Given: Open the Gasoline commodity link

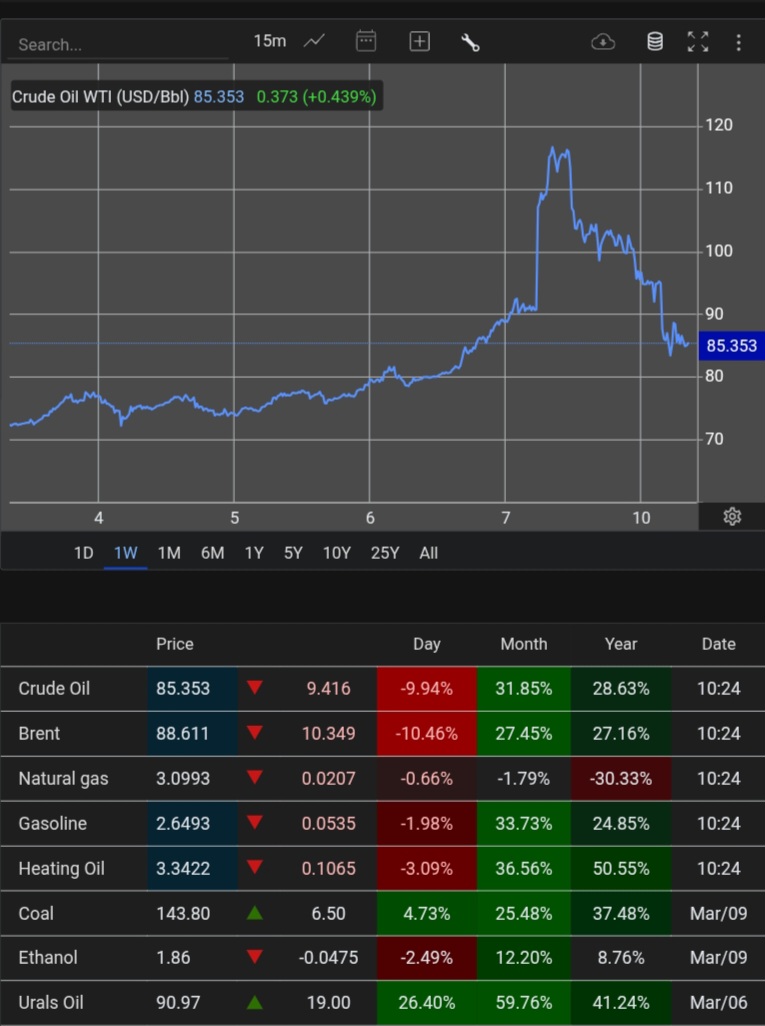Looking at the screenshot, I should (52, 823).
